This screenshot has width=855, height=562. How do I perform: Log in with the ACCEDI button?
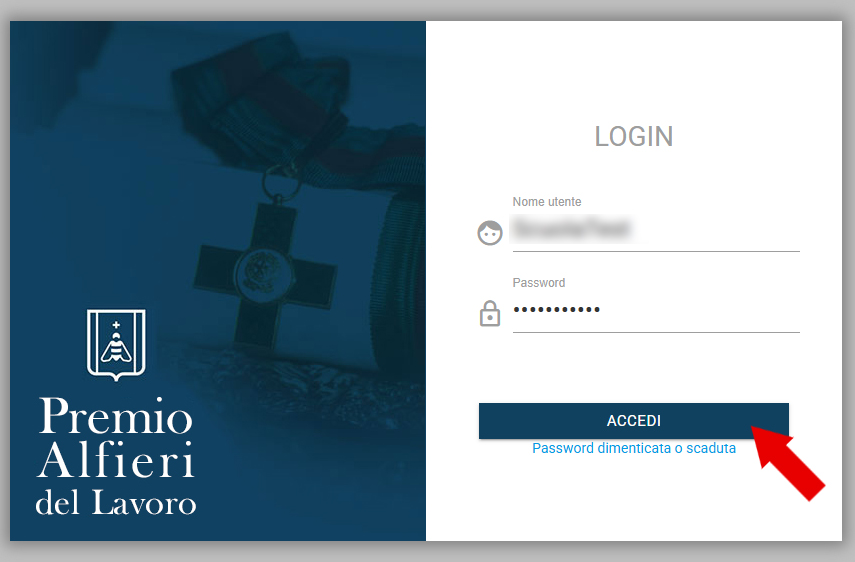coord(634,421)
